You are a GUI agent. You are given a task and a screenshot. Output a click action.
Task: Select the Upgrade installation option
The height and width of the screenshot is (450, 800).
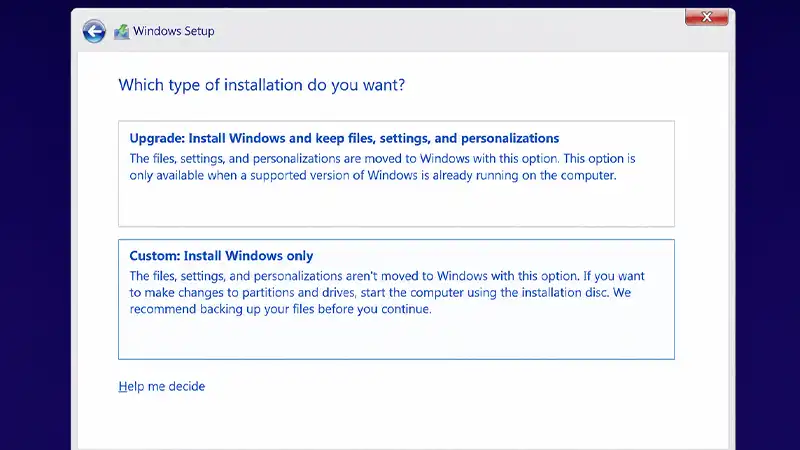pos(396,173)
